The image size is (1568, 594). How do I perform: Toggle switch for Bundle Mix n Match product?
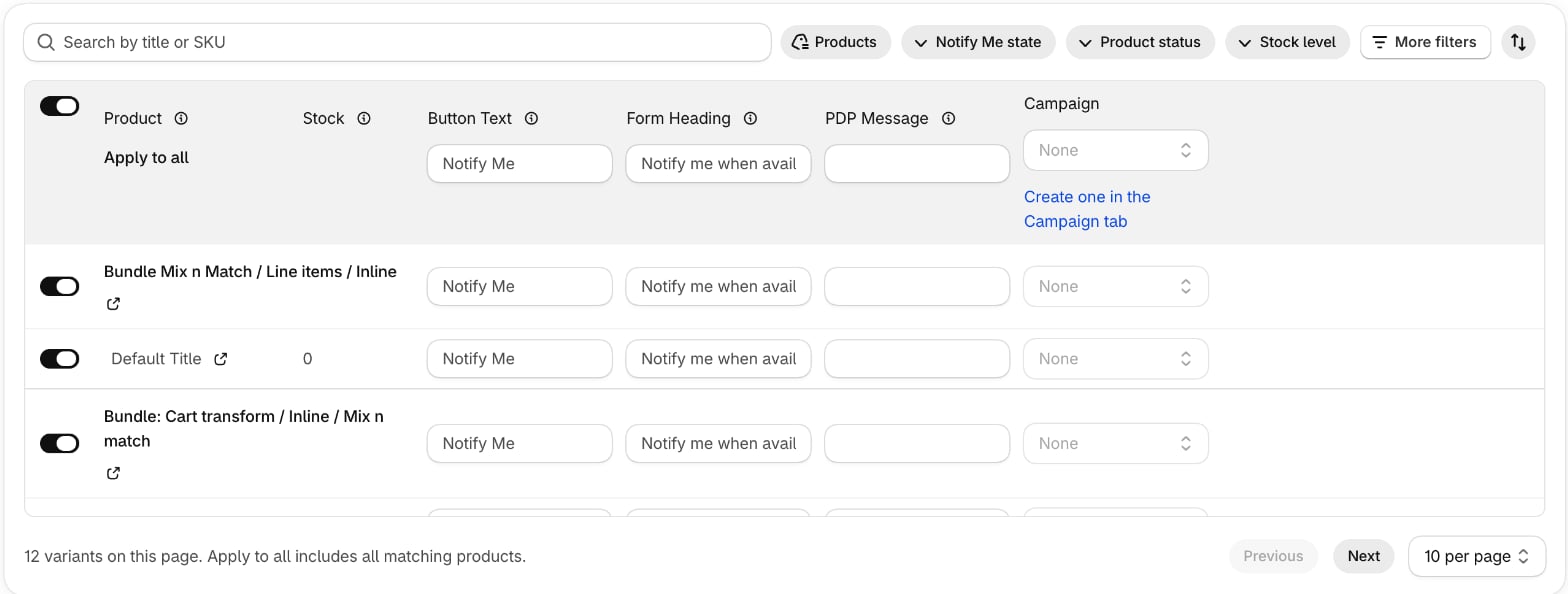(60, 287)
